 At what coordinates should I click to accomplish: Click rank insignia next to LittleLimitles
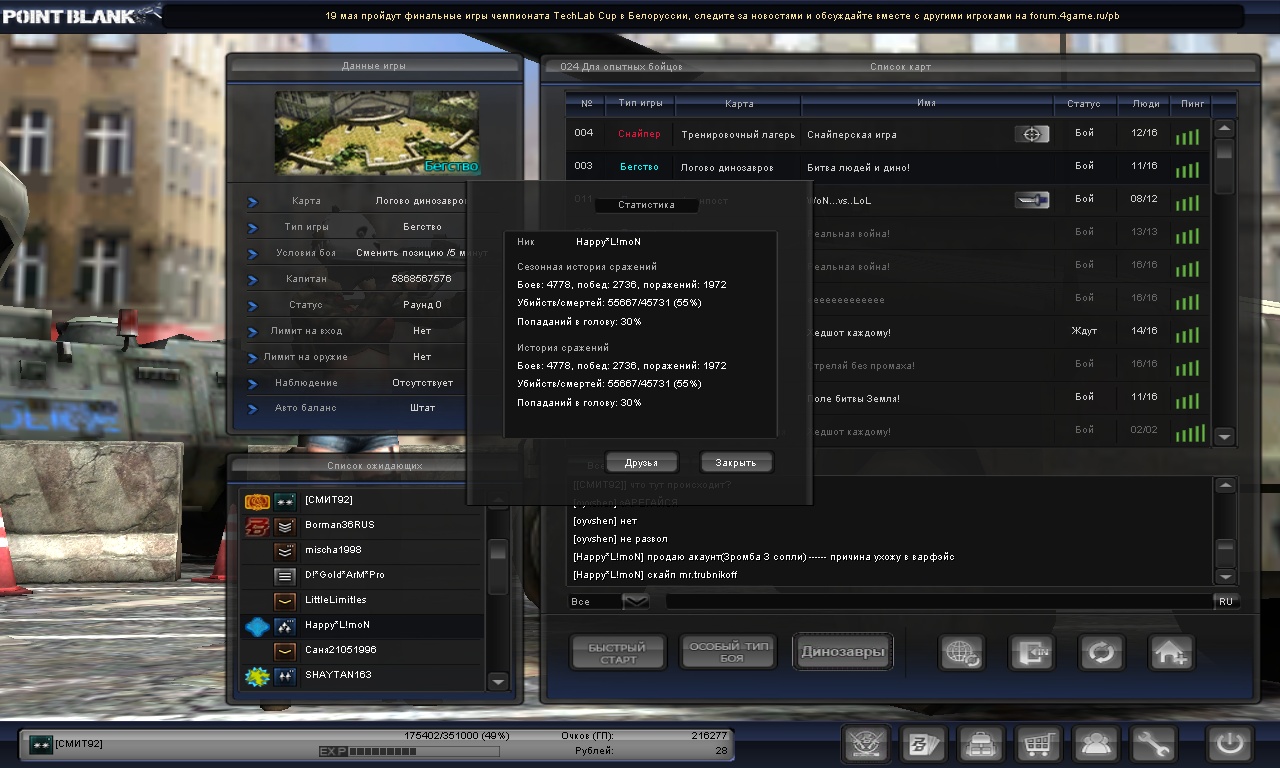[x=285, y=601]
